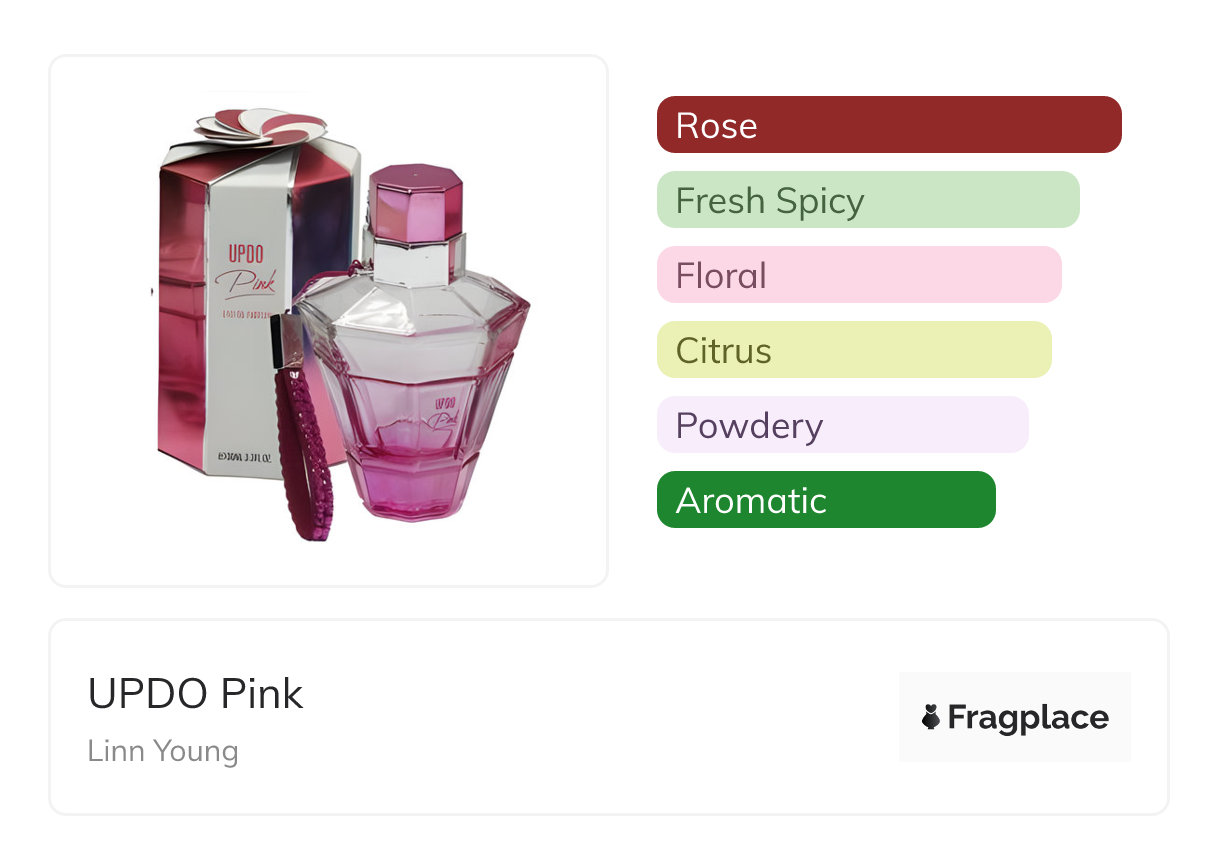Image resolution: width=1218 pixels, height=864 pixels.
Task: Pick the Citrus accord bar
Action: tap(853, 350)
